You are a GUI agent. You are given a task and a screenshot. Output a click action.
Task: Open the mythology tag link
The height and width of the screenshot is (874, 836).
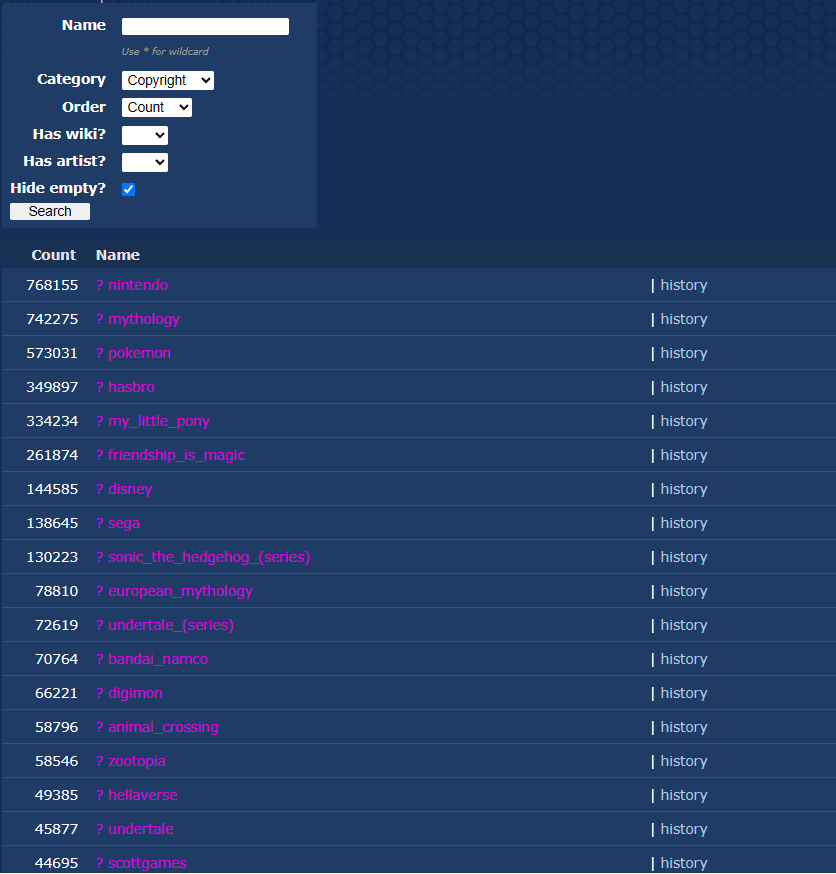coord(144,319)
